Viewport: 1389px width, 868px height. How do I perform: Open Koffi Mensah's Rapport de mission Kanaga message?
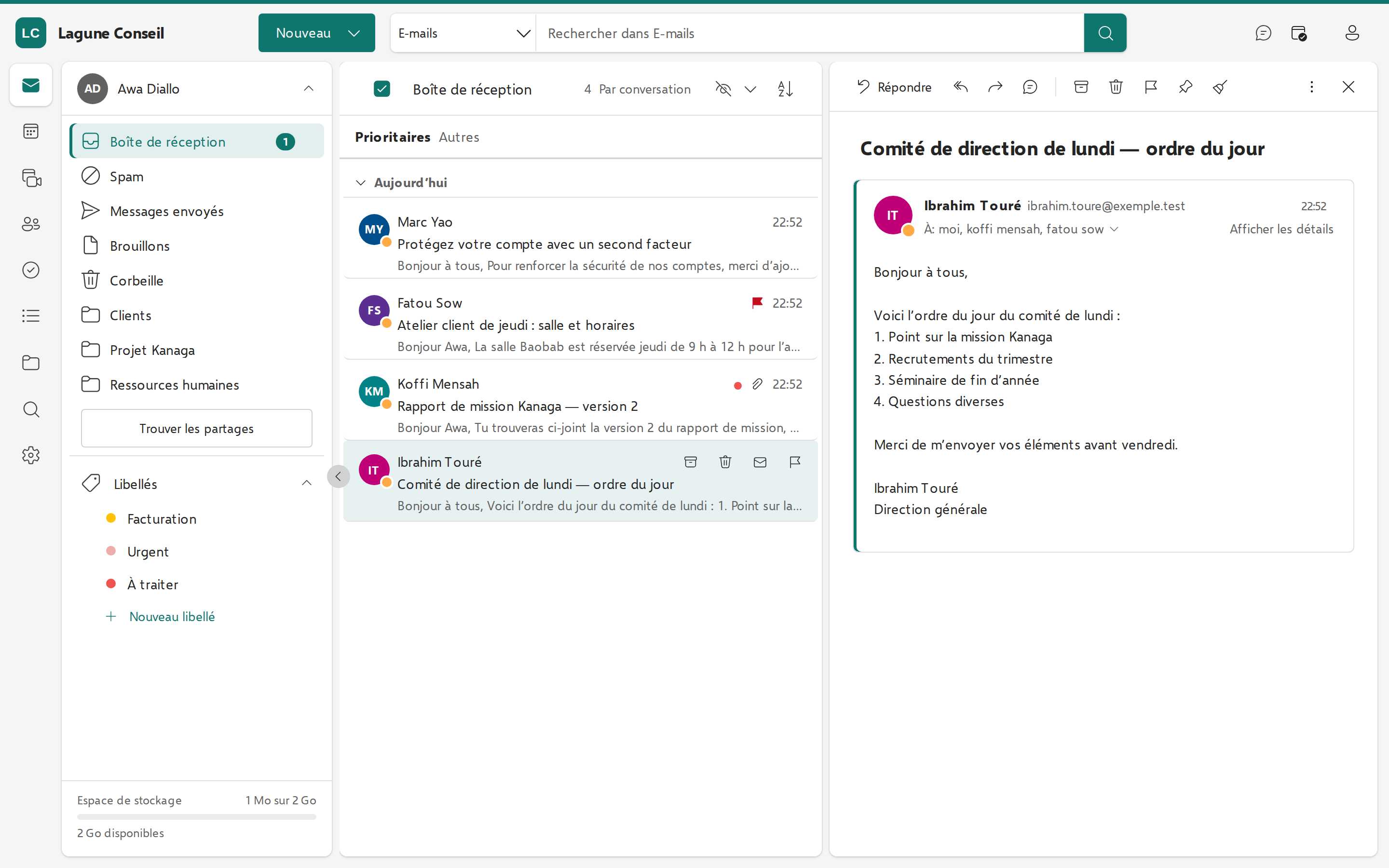(580, 400)
